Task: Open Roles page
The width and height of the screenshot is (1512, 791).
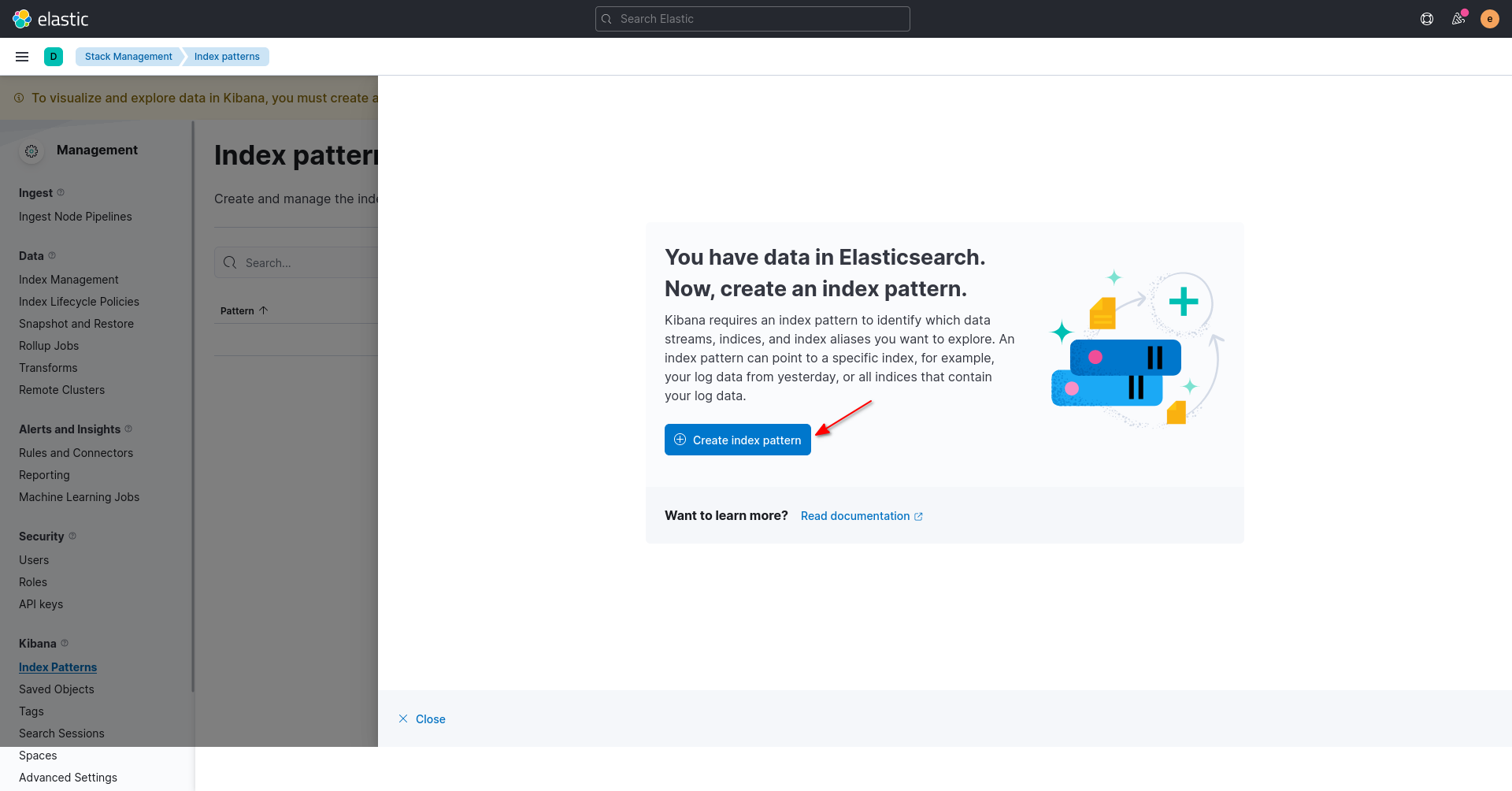Action: (33, 582)
